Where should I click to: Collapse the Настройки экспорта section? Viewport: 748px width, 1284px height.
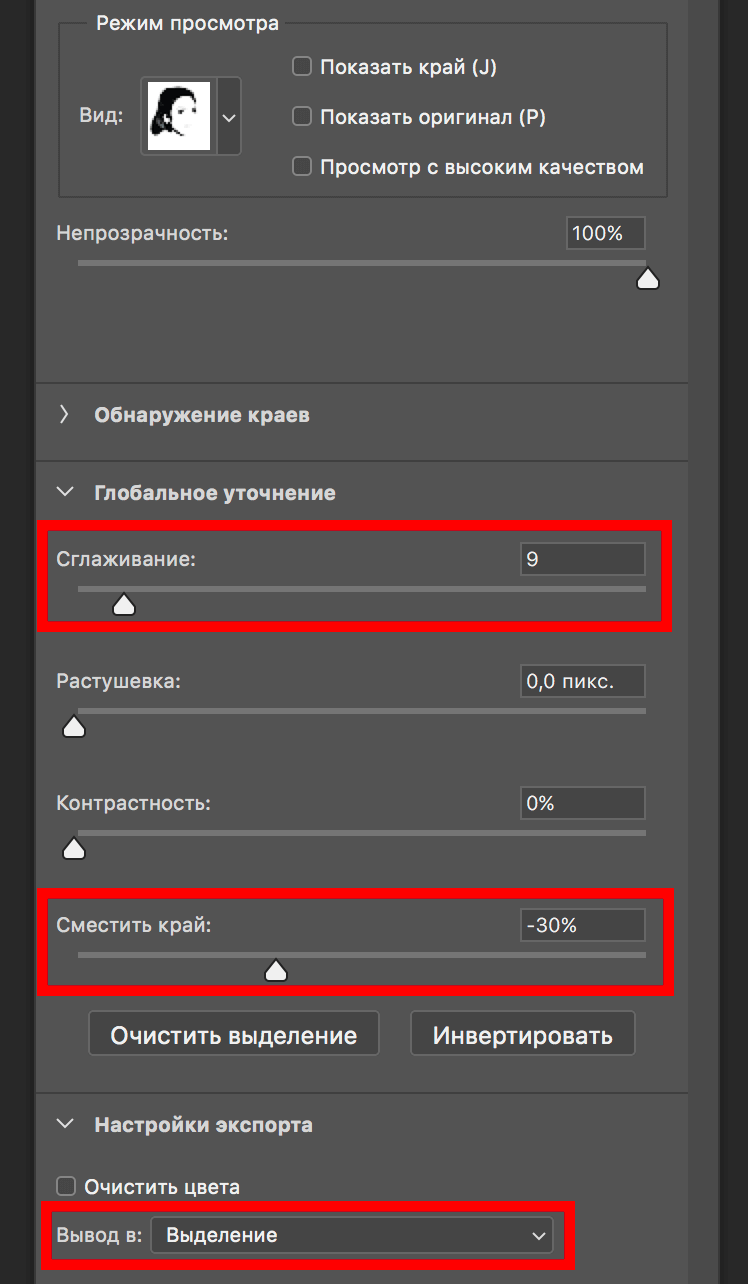click(64, 1124)
